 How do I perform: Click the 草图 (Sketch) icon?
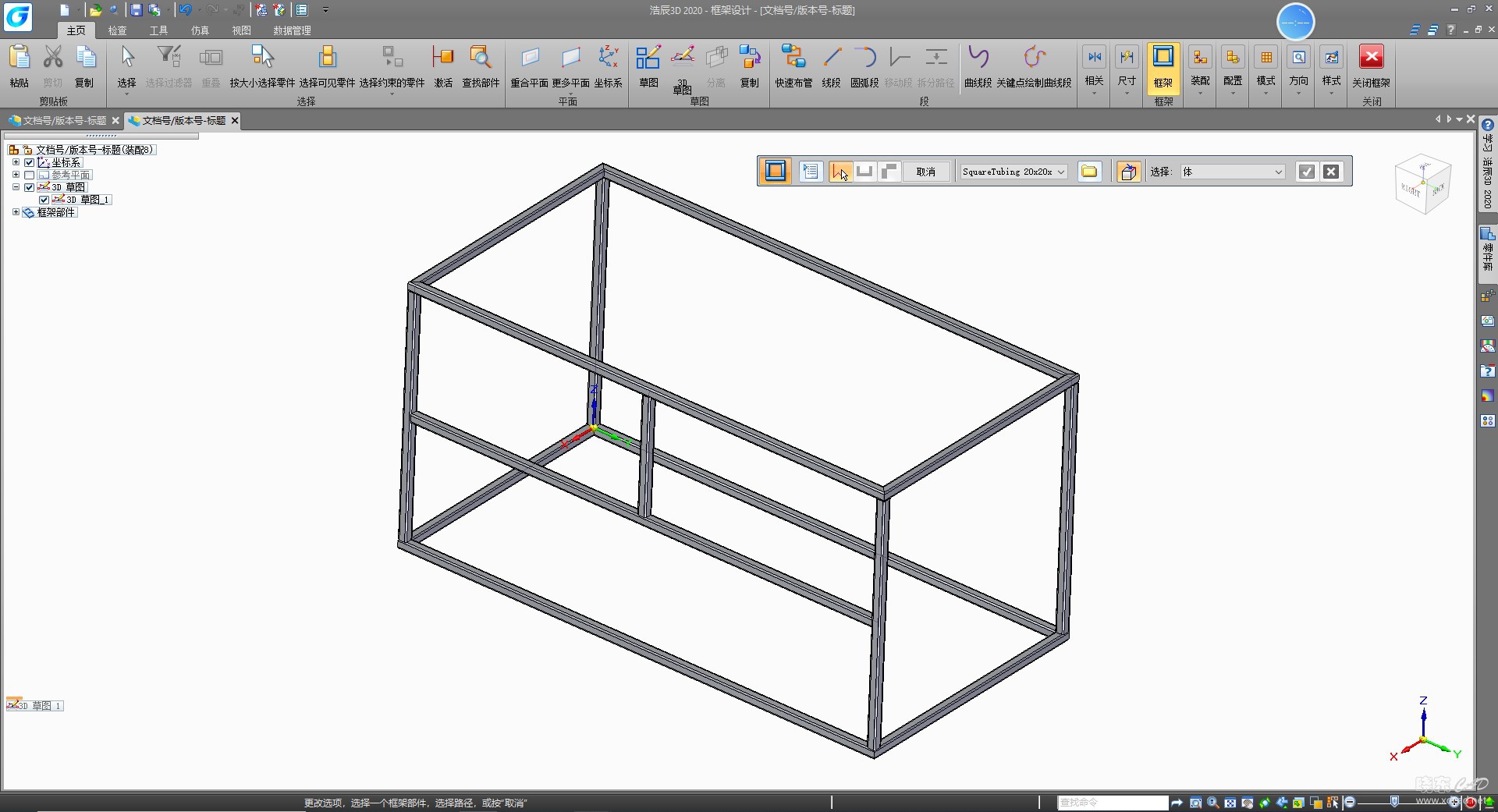(648, 58)
